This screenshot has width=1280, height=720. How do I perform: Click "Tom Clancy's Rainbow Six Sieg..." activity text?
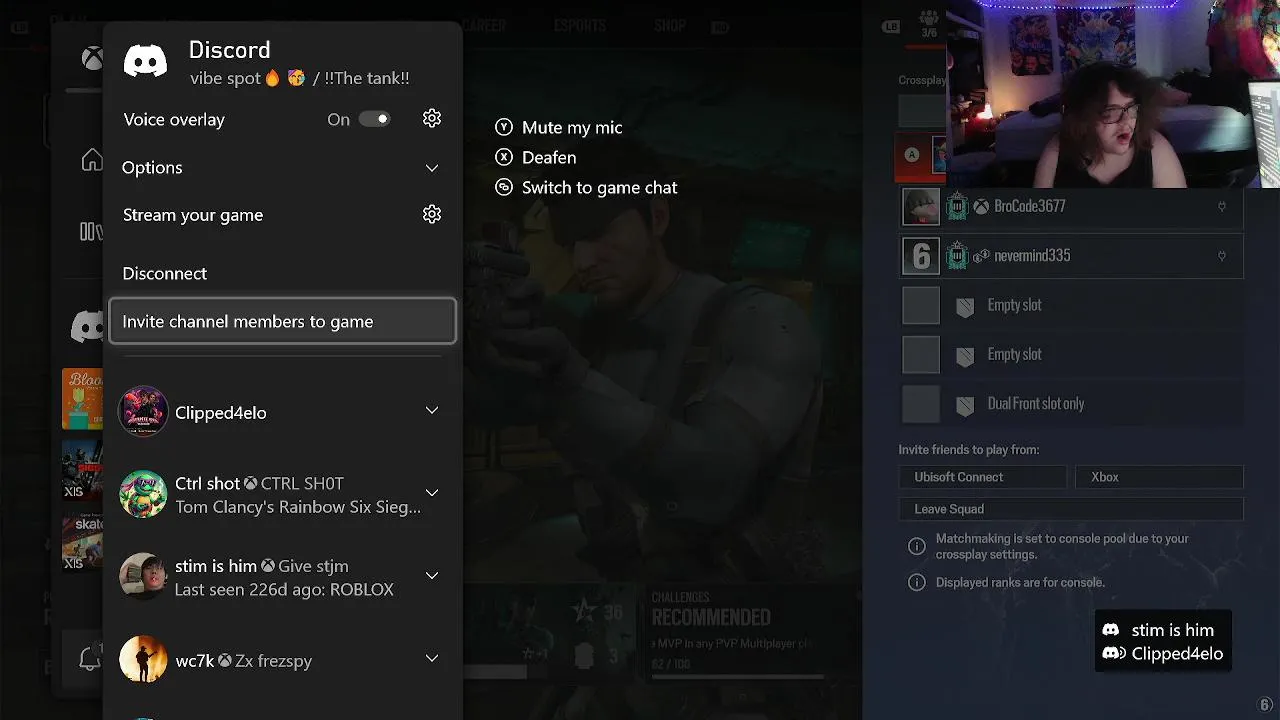pos(298,507)
